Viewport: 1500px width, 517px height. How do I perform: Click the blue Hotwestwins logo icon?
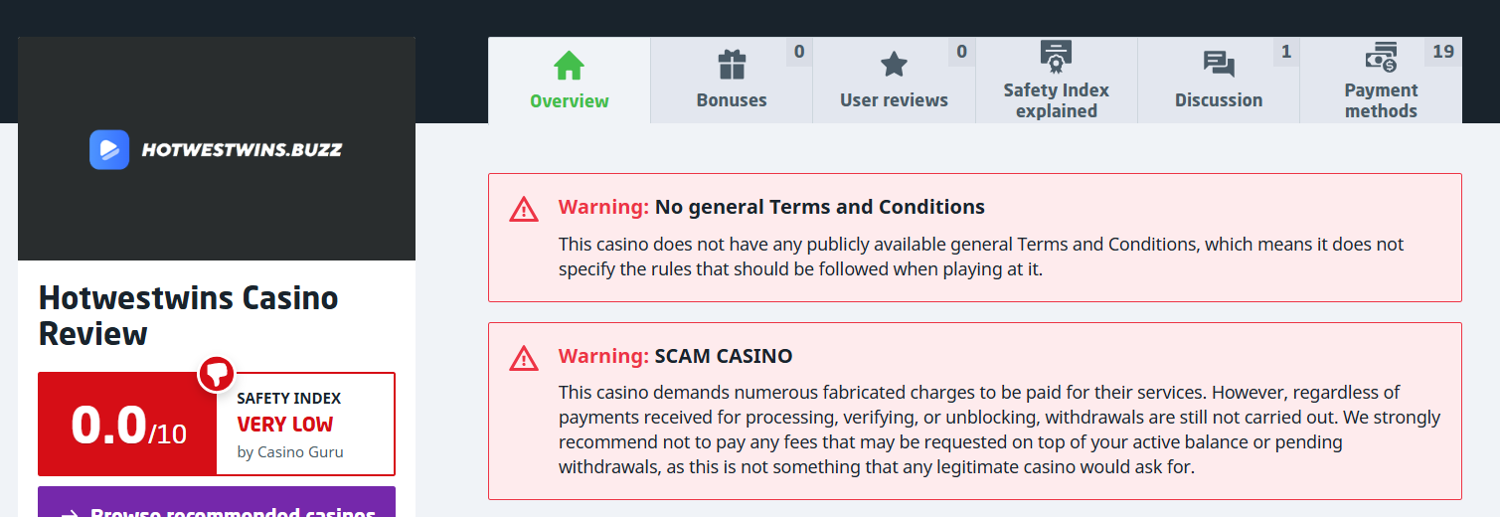click(109, 150)
